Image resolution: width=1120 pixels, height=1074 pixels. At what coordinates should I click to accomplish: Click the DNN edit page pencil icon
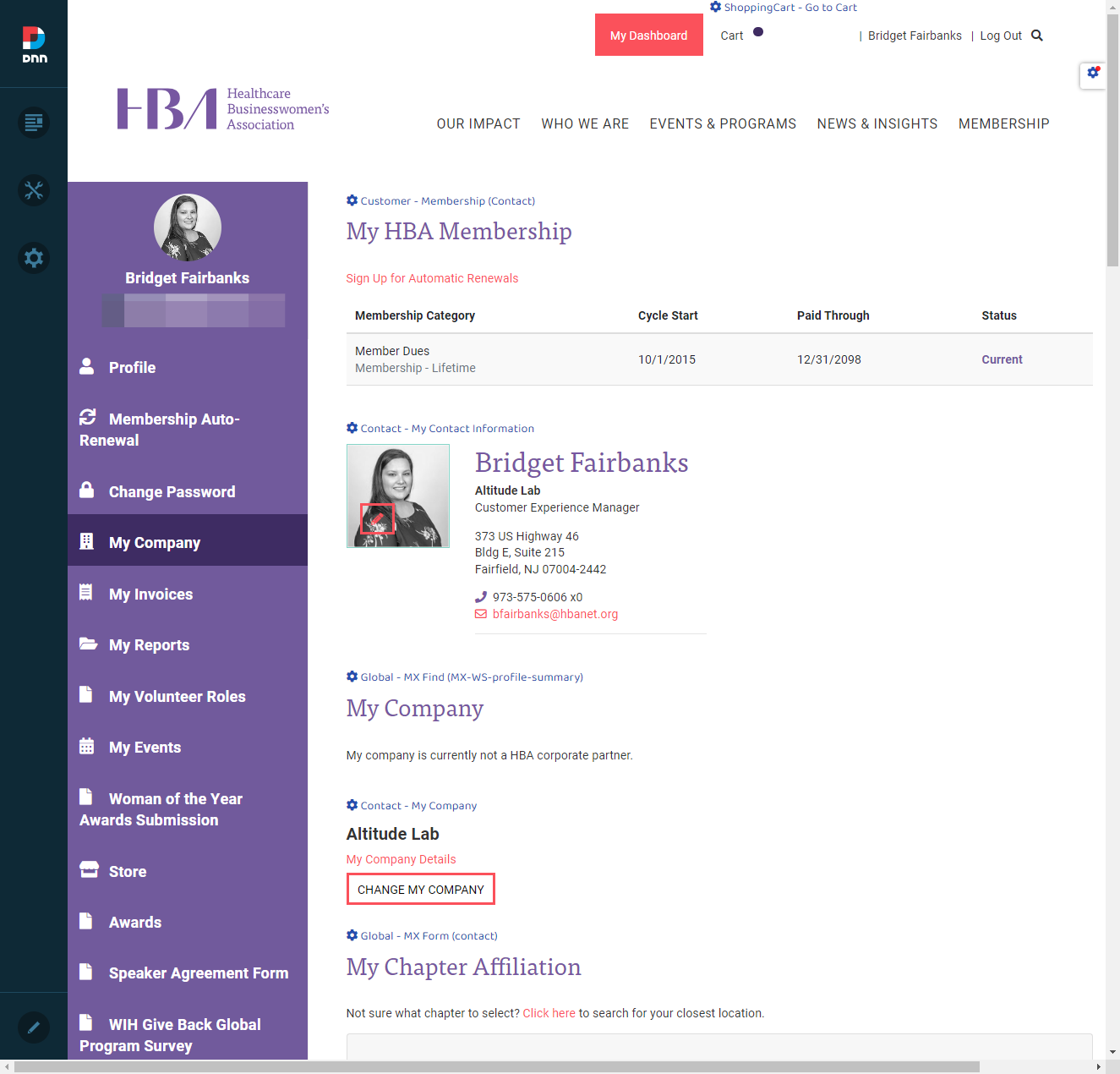coord(34,1027)
